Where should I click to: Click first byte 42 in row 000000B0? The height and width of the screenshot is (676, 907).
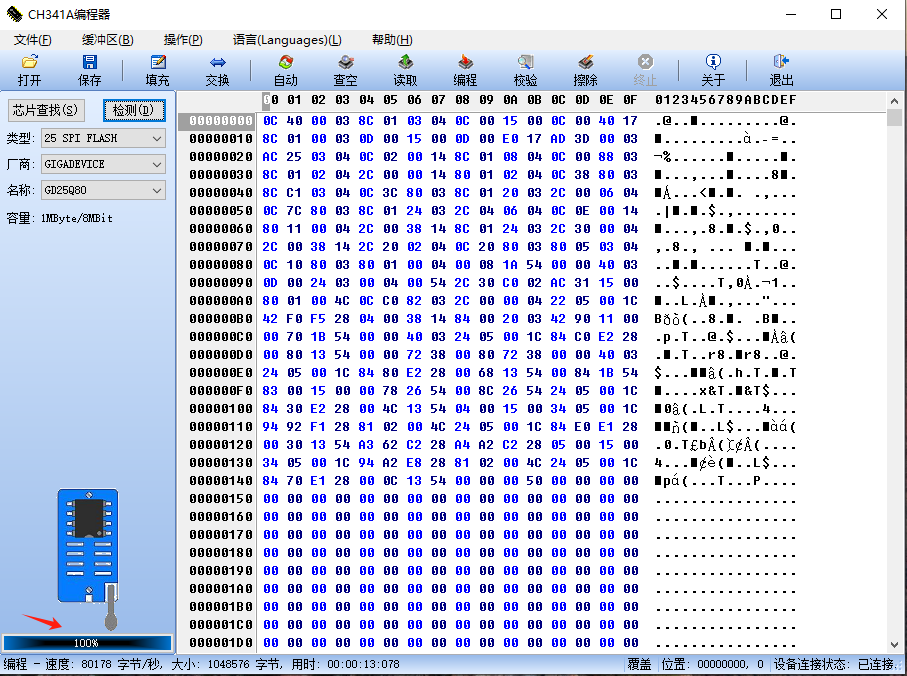[270, 319]
